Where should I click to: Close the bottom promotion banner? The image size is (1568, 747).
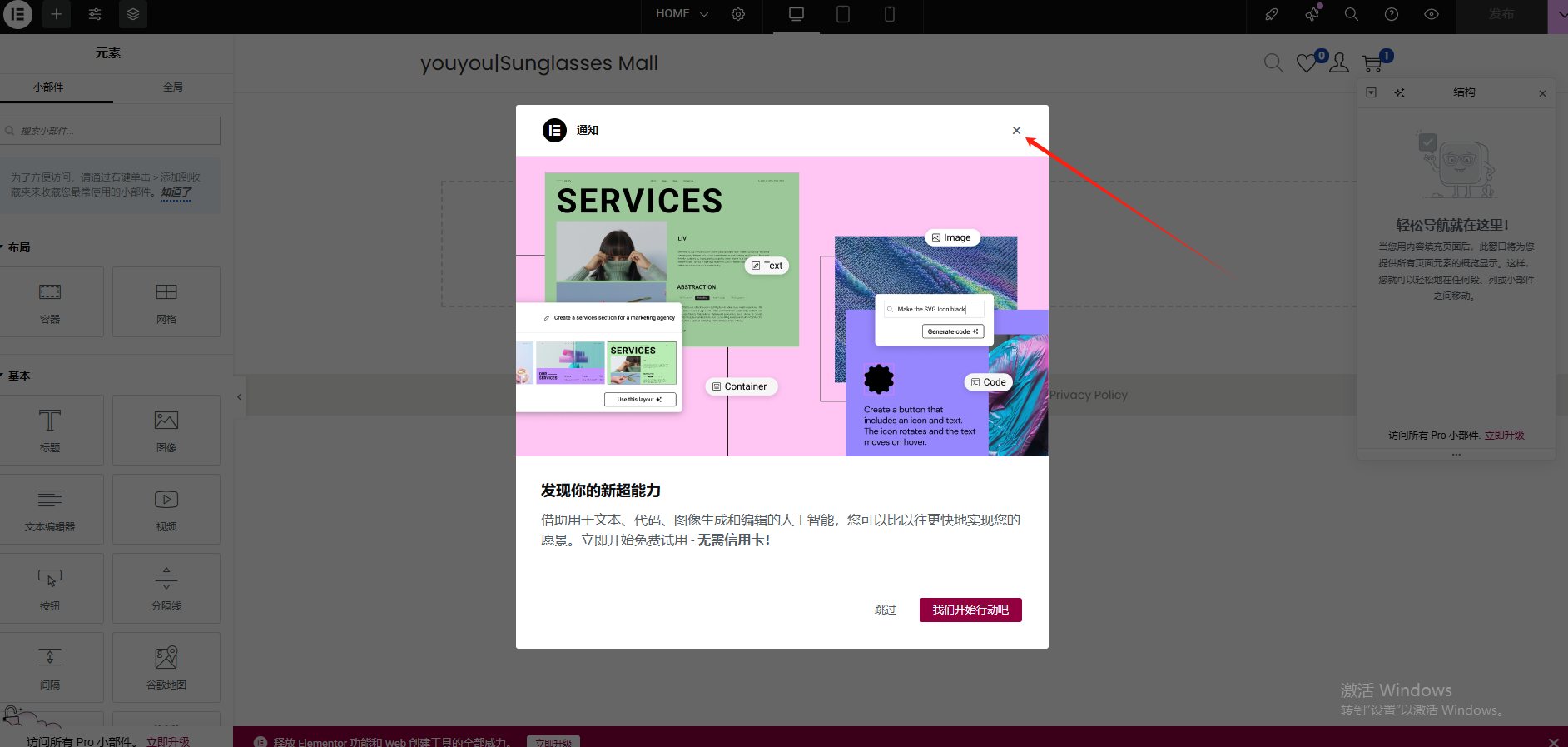coord(1553,741)
